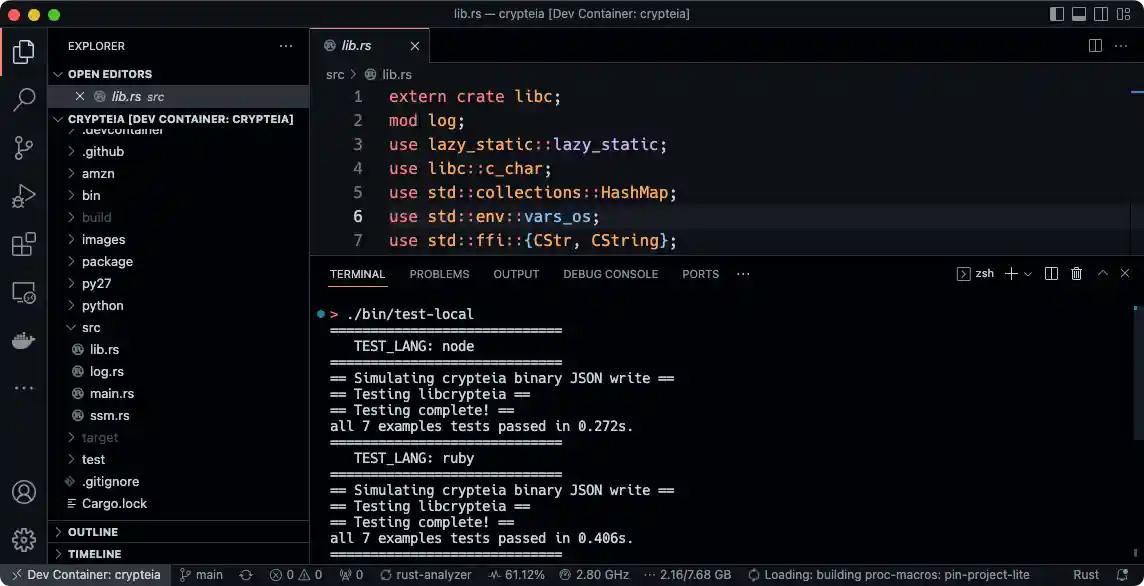Click the main branch indicator
Viewport: 1144px width, 586px height.
tap(203, 575)
